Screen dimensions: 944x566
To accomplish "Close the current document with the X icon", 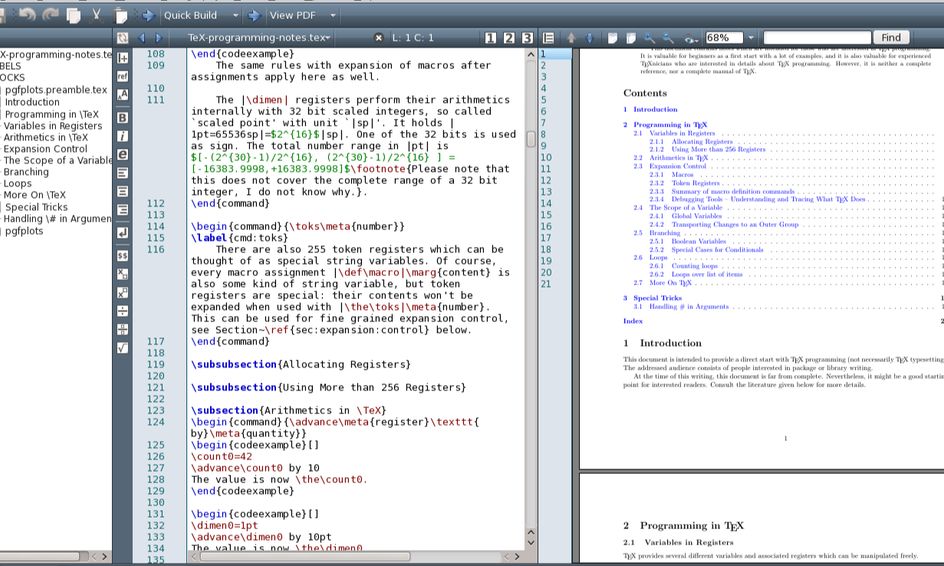I will point(378,37).
